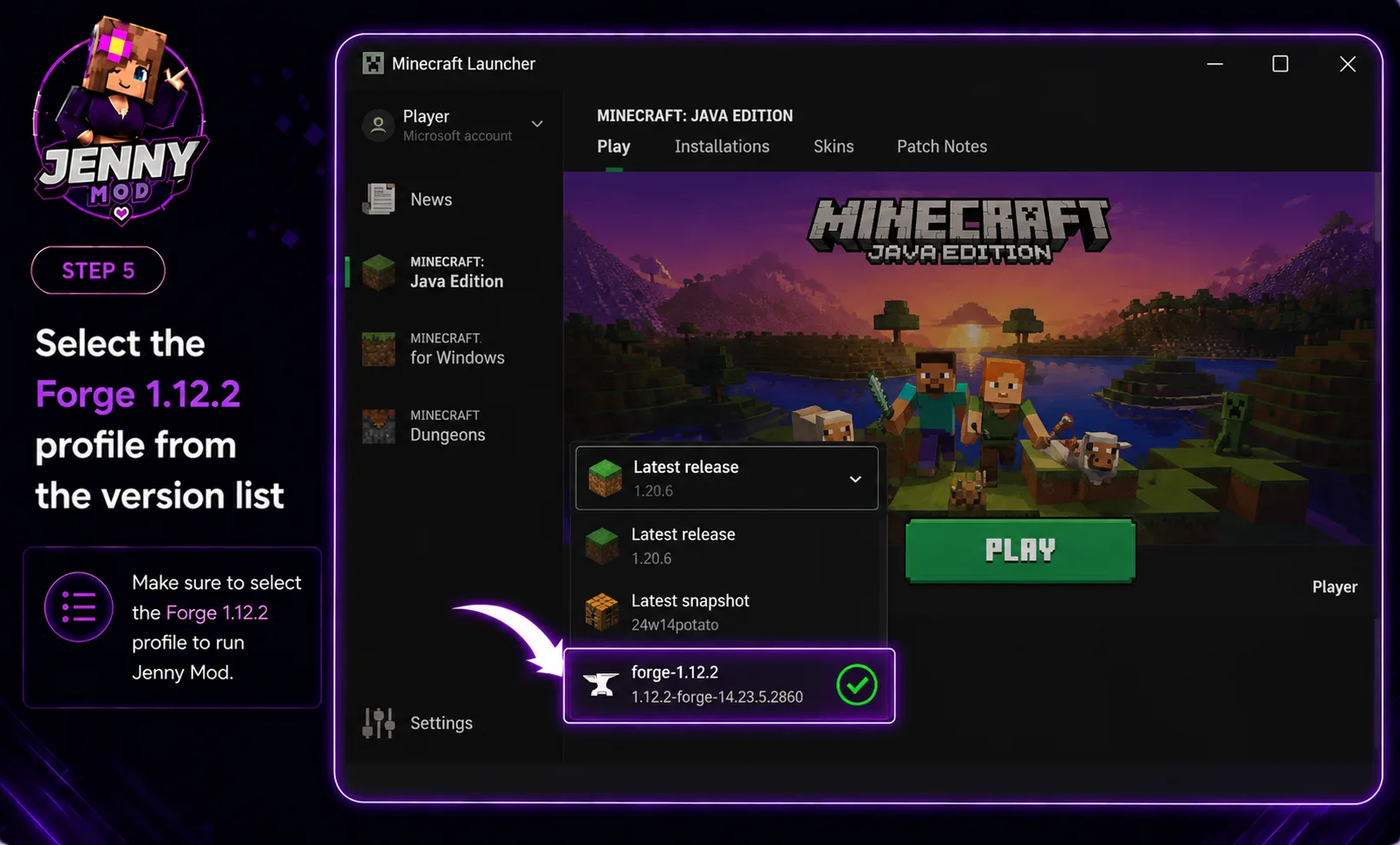This screenshot has width=1400, height=845.
Task: Click the Minecraft for Windows dirt block icon
Action: [378, 349]
